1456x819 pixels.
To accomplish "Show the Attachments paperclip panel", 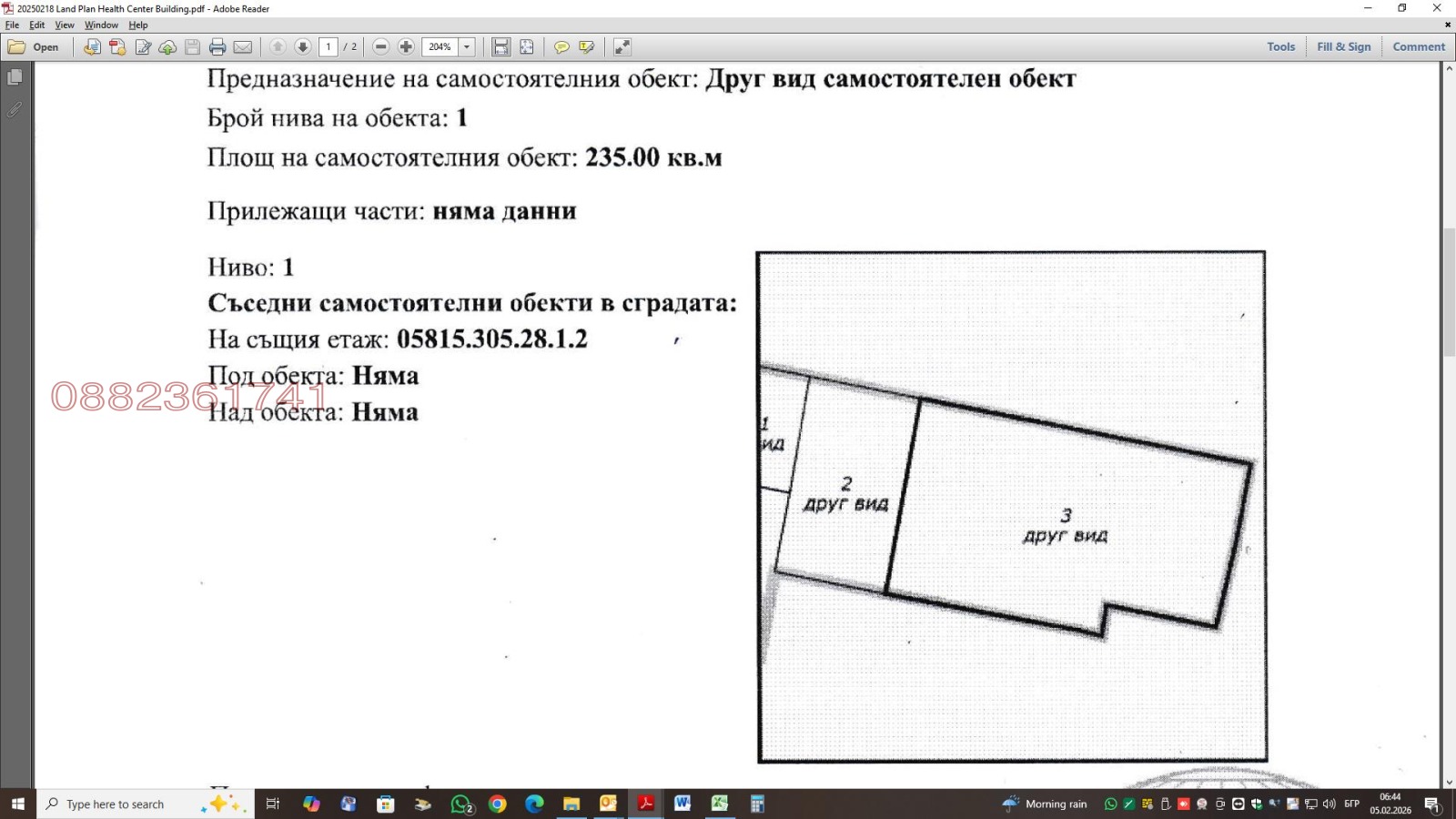I will pos(15,110).
